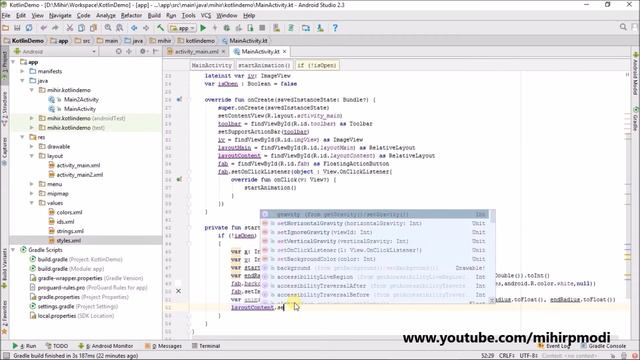The image size is (640, 360).
Task: Run the app with the green play icon
Action: click(203, 28)
